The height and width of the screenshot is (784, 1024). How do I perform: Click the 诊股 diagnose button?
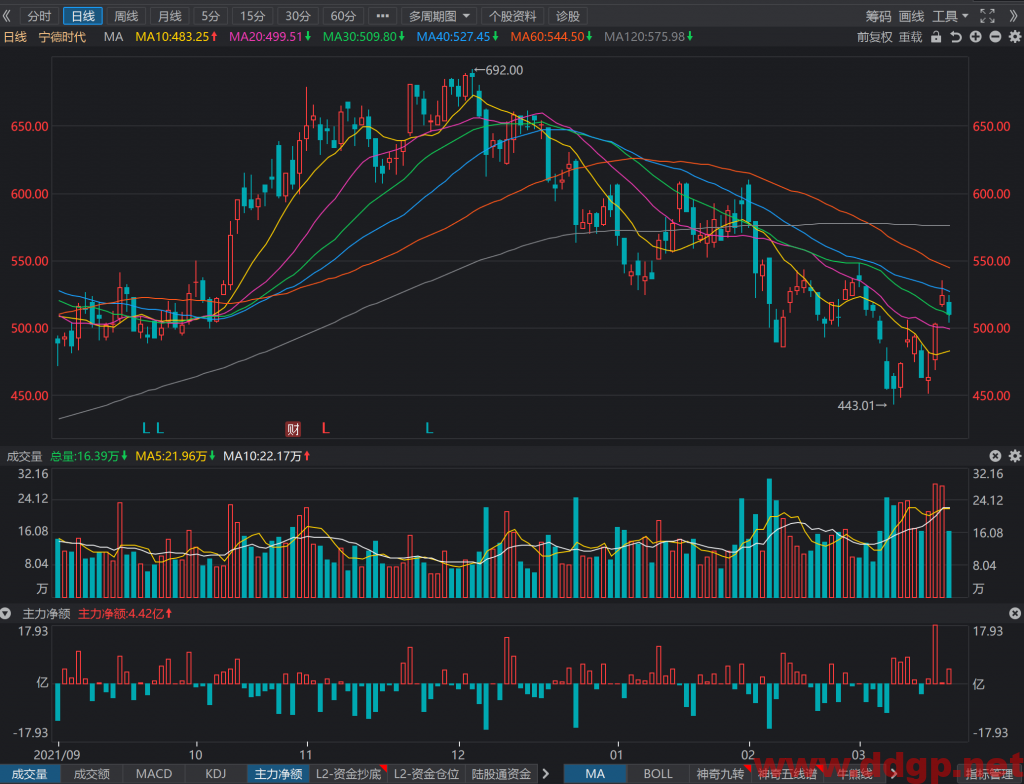[568, 16]
